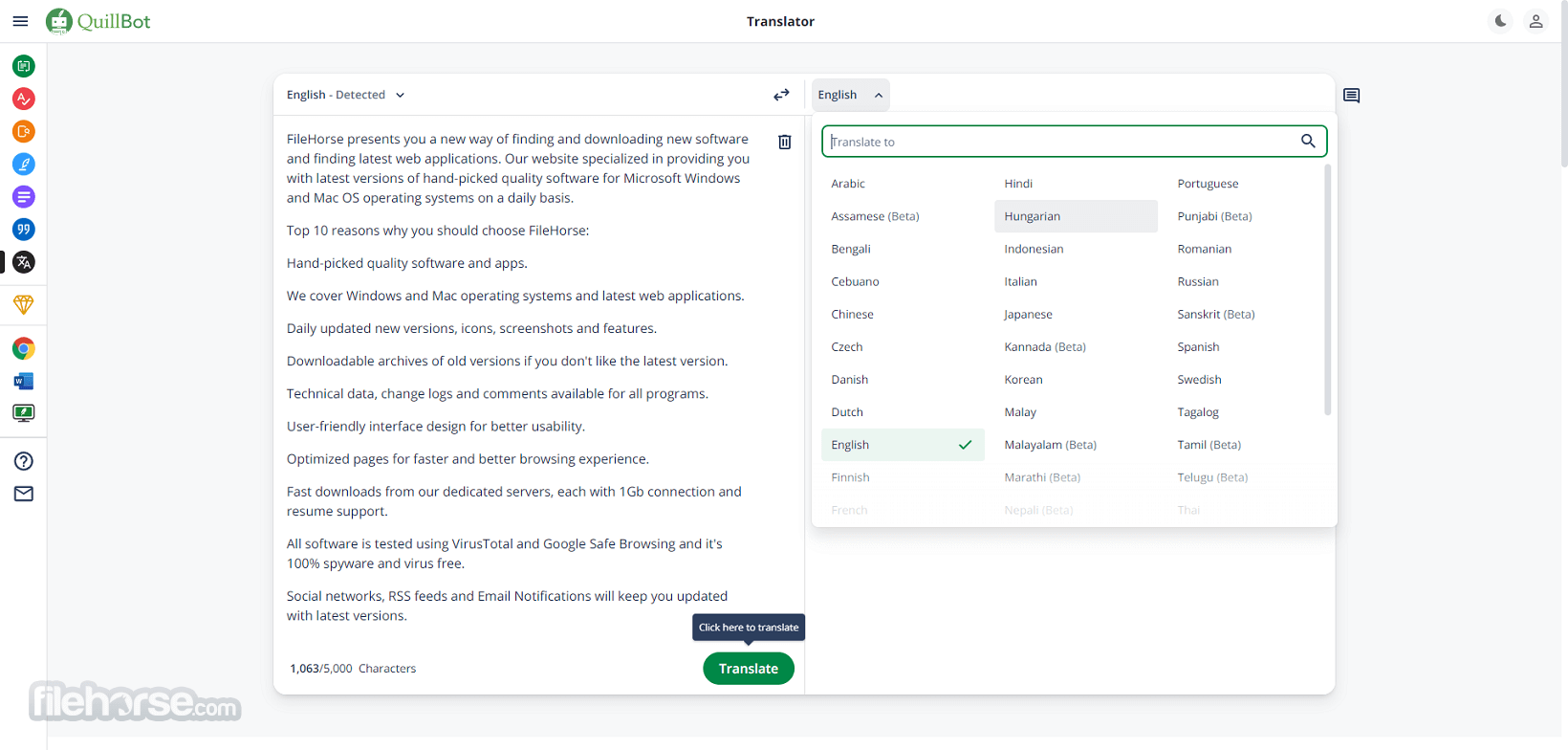Open the Chrome extension icon
This screenshot has width=1568, height=750.
[x=24, y=349]
